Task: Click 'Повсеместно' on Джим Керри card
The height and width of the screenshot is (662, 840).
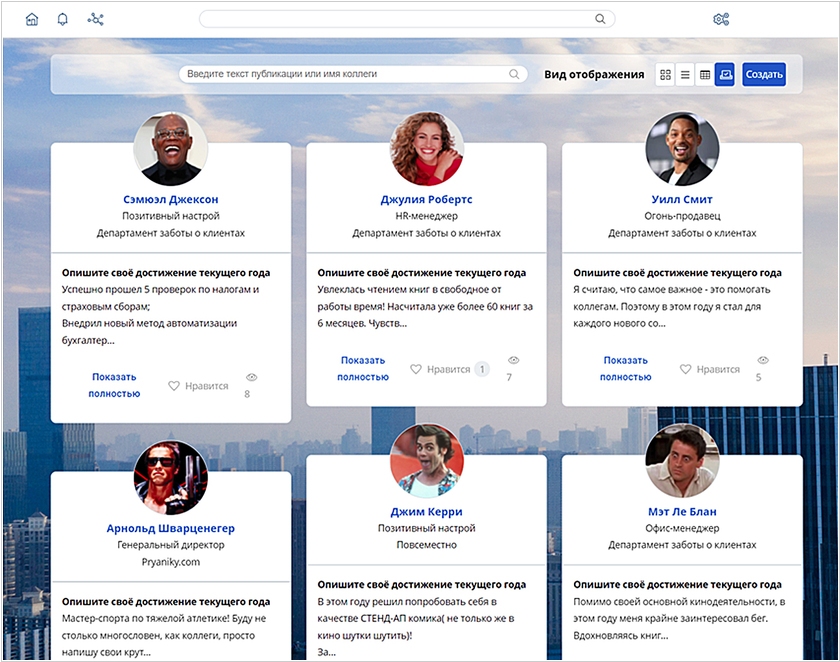Action: (x=426, y=545)
